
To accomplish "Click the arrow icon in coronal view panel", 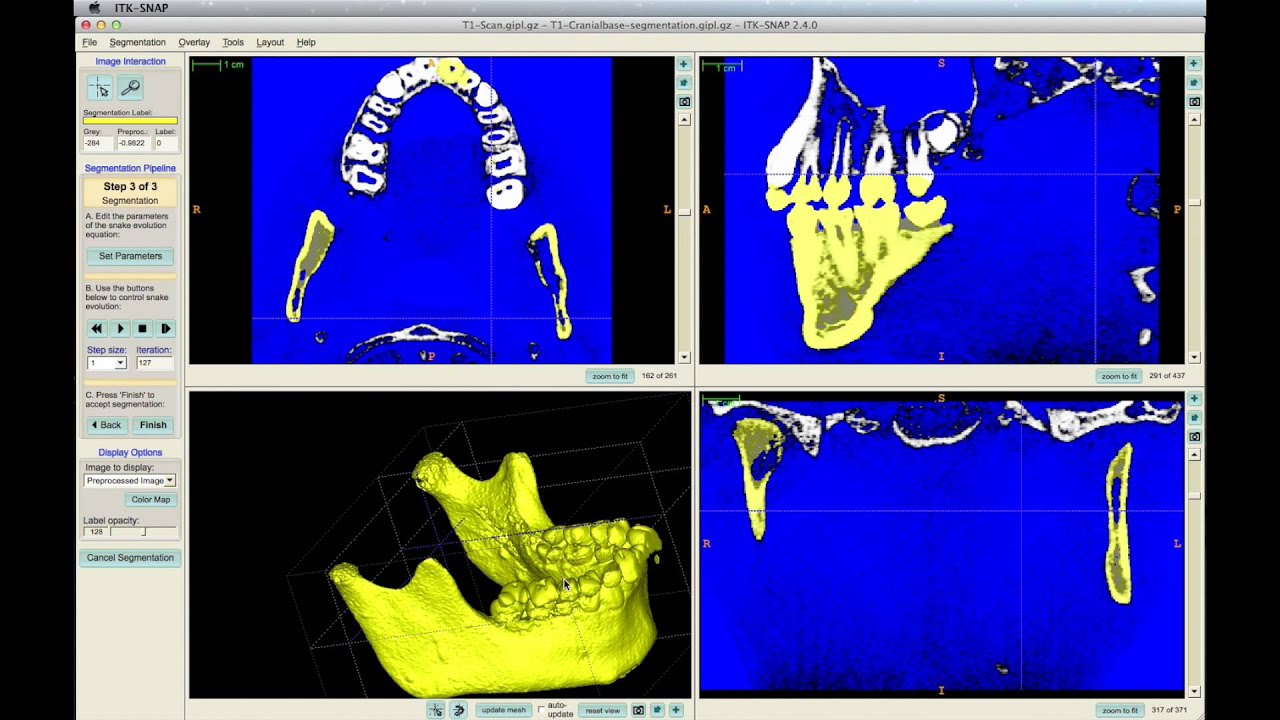I will pos(1194,418).
